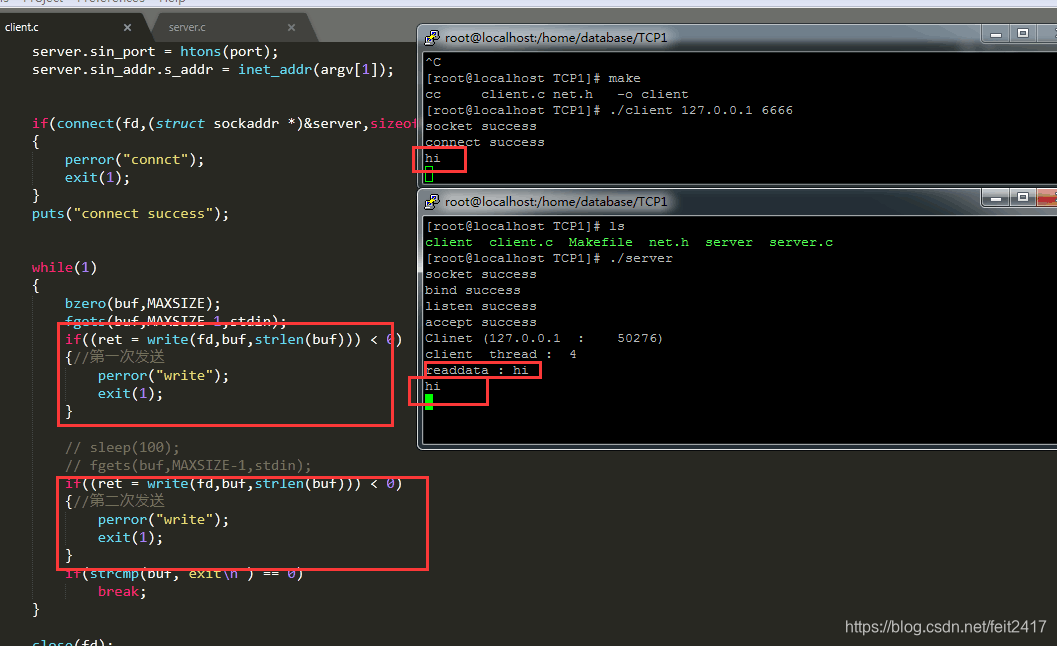Image resolution: width=1057 pixels, height=646 pixels.
Task: Click the cc client.c net.h -o client output
Action: pos(557,95)
